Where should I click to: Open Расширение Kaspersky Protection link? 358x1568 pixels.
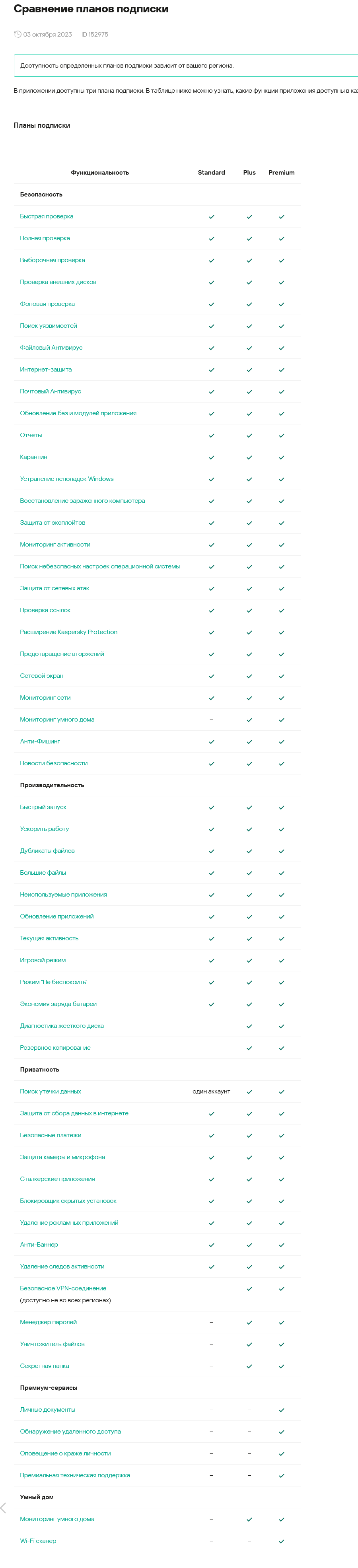pyautogui.click(x=69, y=632)
